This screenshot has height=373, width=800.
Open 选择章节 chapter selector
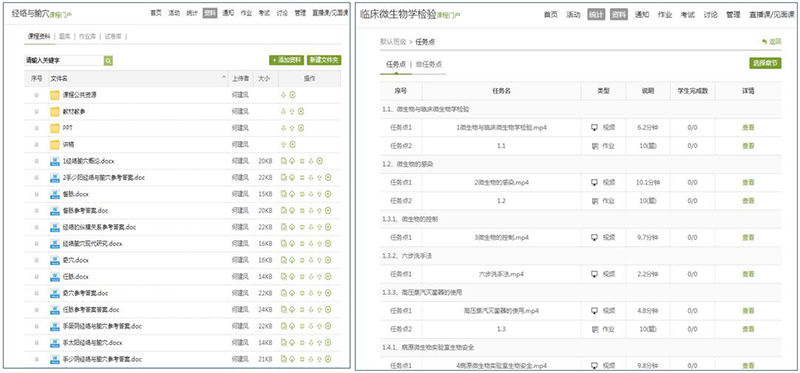pos(765,63)
